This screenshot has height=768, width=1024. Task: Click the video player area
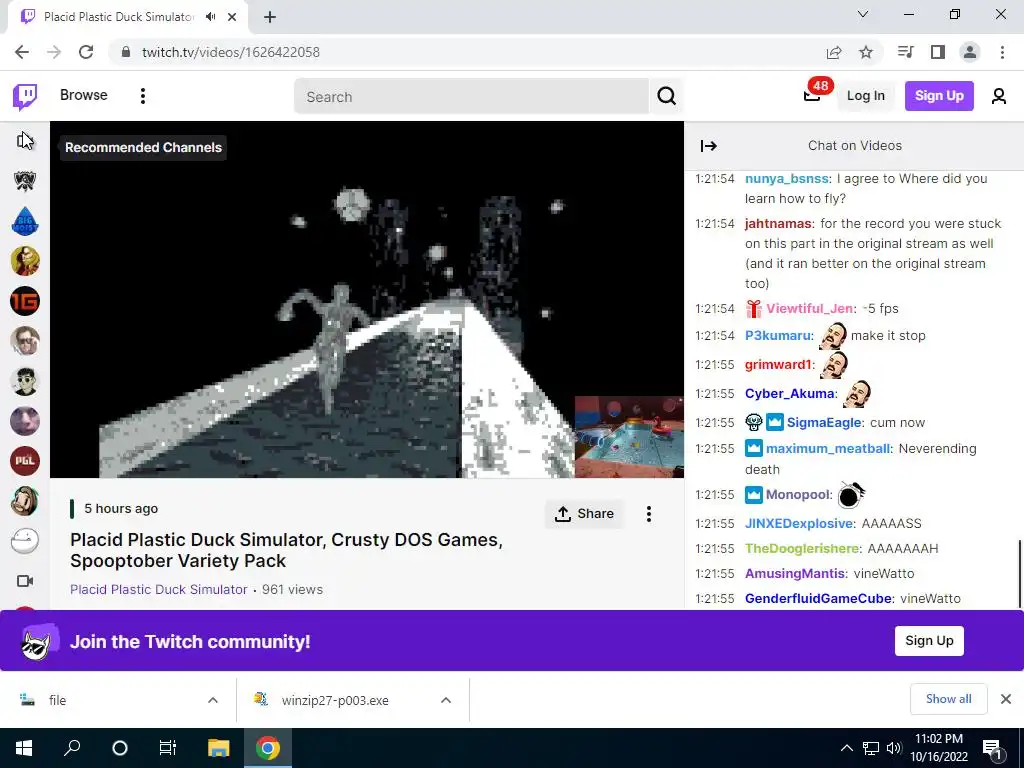(x=367, y=299)
